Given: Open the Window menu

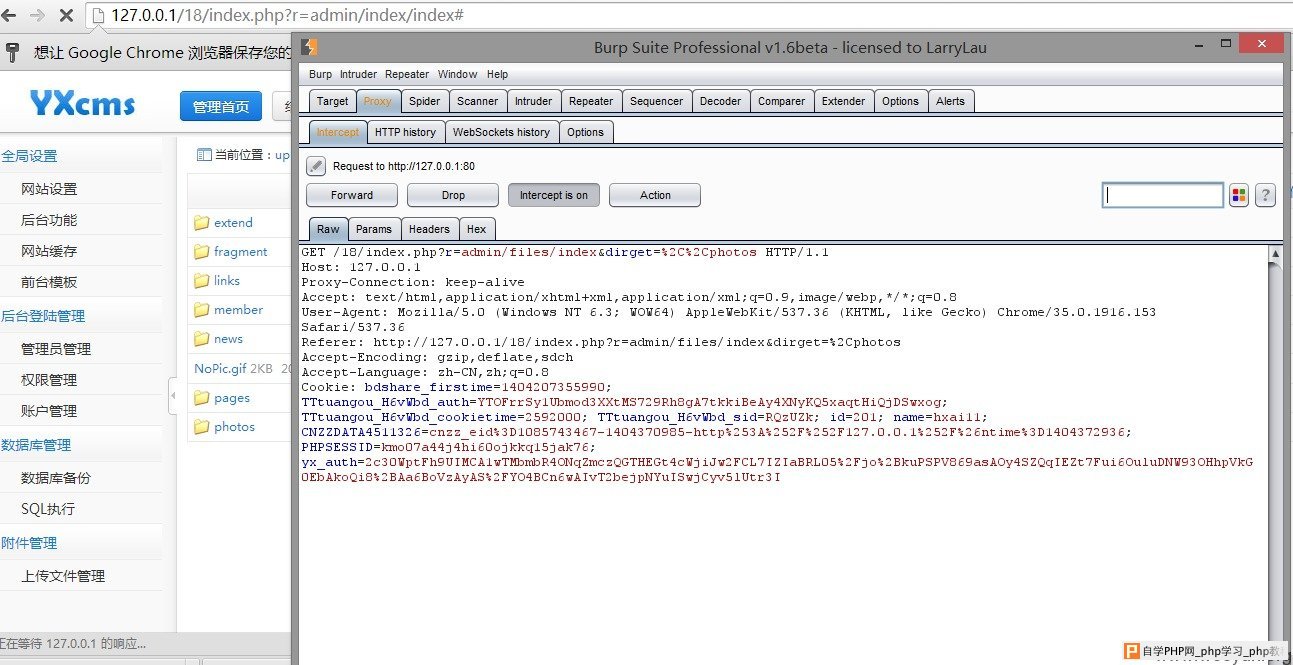Looking at the screenshot, I should (458, 74).
